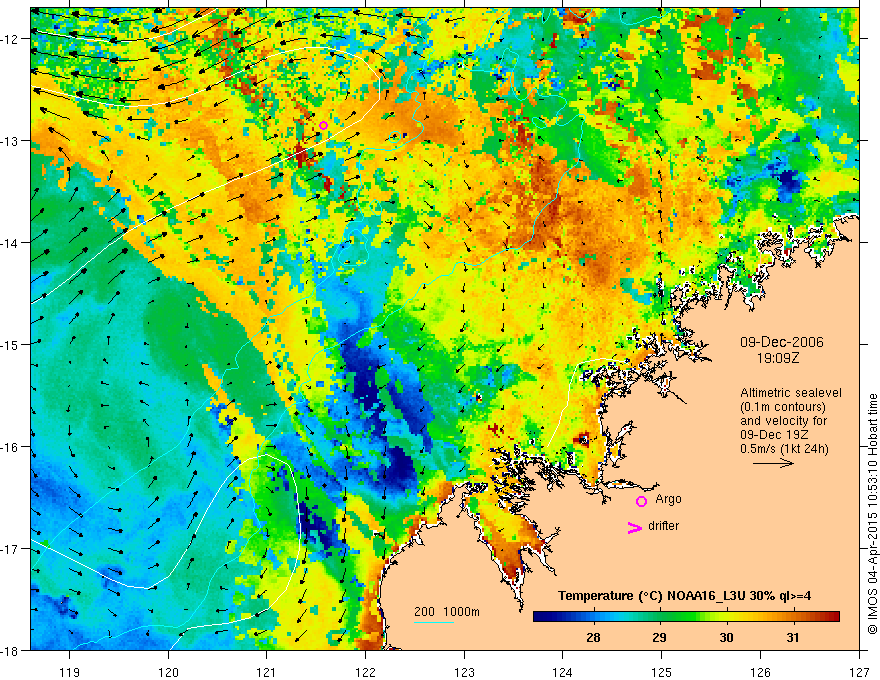Click the '126' longitude axis label
880x680 pixels.
click(760, 672)
